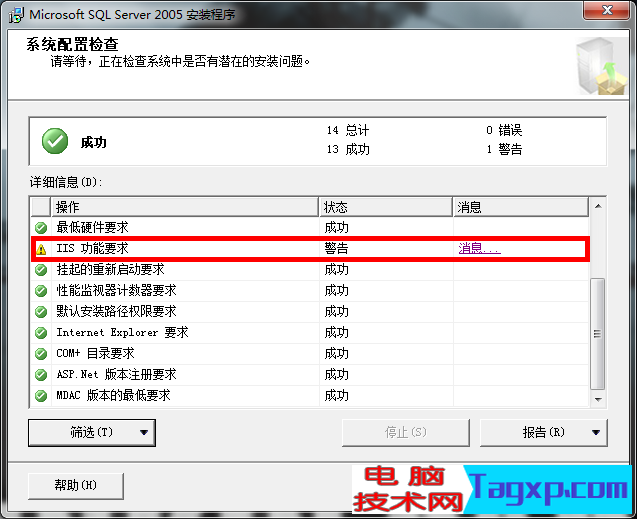Close the SQL Server 2005 setup window
The image size is (637, 519).
coord(606,10)
